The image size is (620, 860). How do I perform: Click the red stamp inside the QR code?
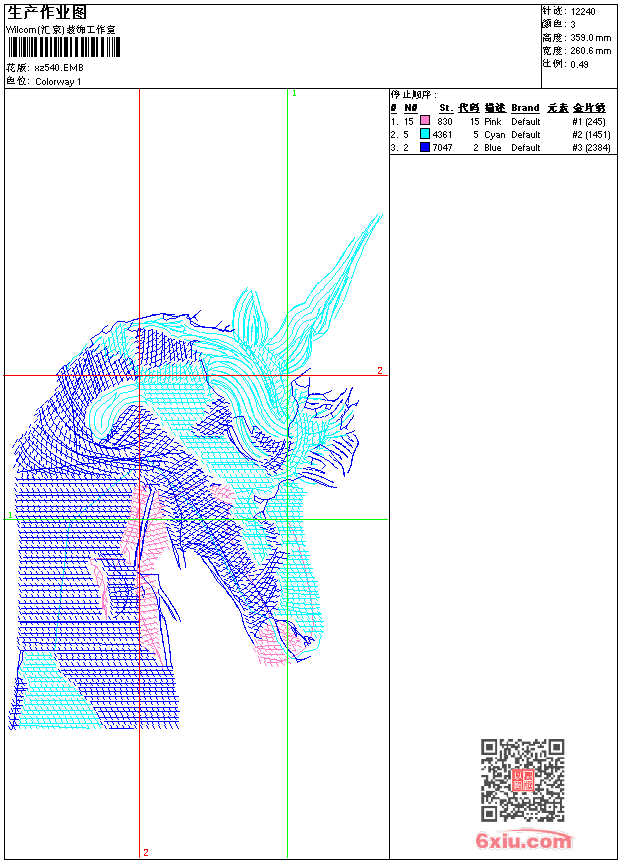522,780
